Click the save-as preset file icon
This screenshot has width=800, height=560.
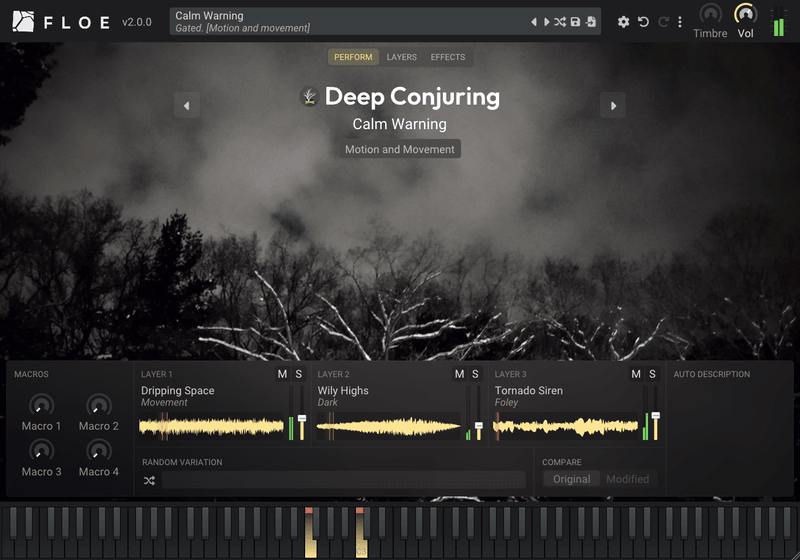[591, 21]
